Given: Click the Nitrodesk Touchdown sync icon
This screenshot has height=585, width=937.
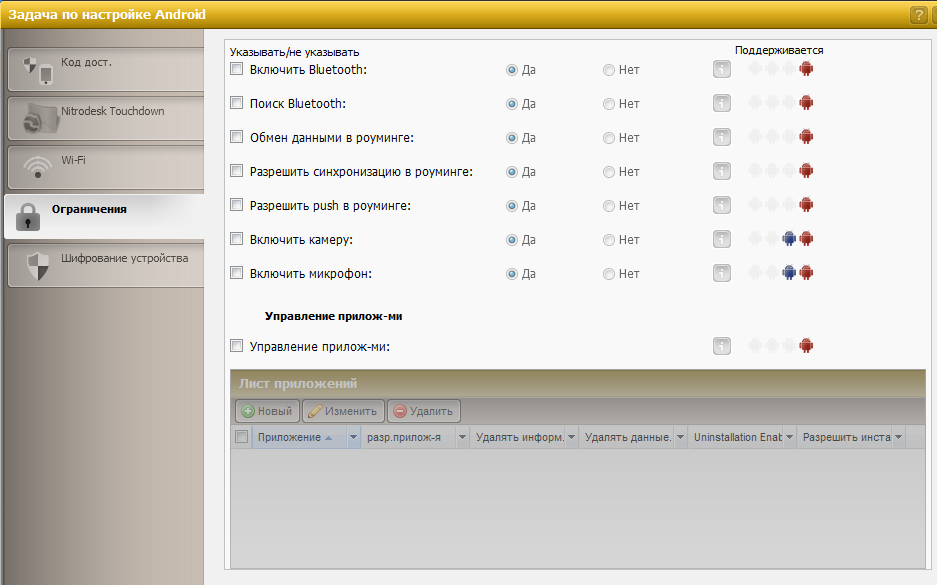Looking at the screenshot, I should (x=41, y=118).
